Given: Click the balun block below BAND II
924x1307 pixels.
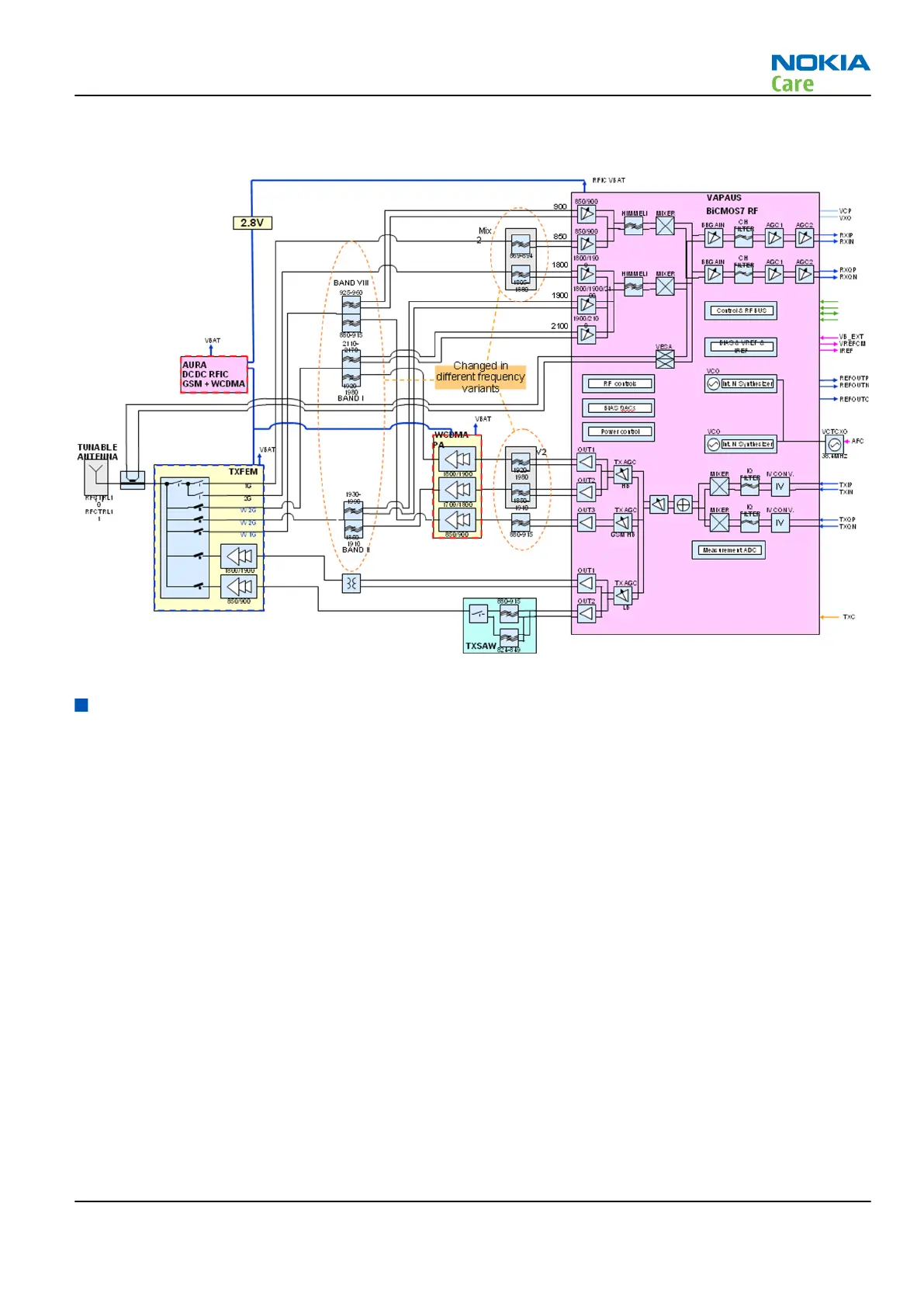Looking at the screenshot, I should [351, 583].
